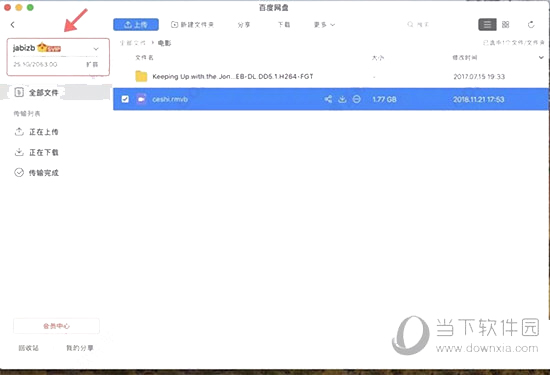Viewport: 550px width, 375px height.
Task: Uncheck the ceshi.rmvb checkbox
Action: (x=125, y=99)
